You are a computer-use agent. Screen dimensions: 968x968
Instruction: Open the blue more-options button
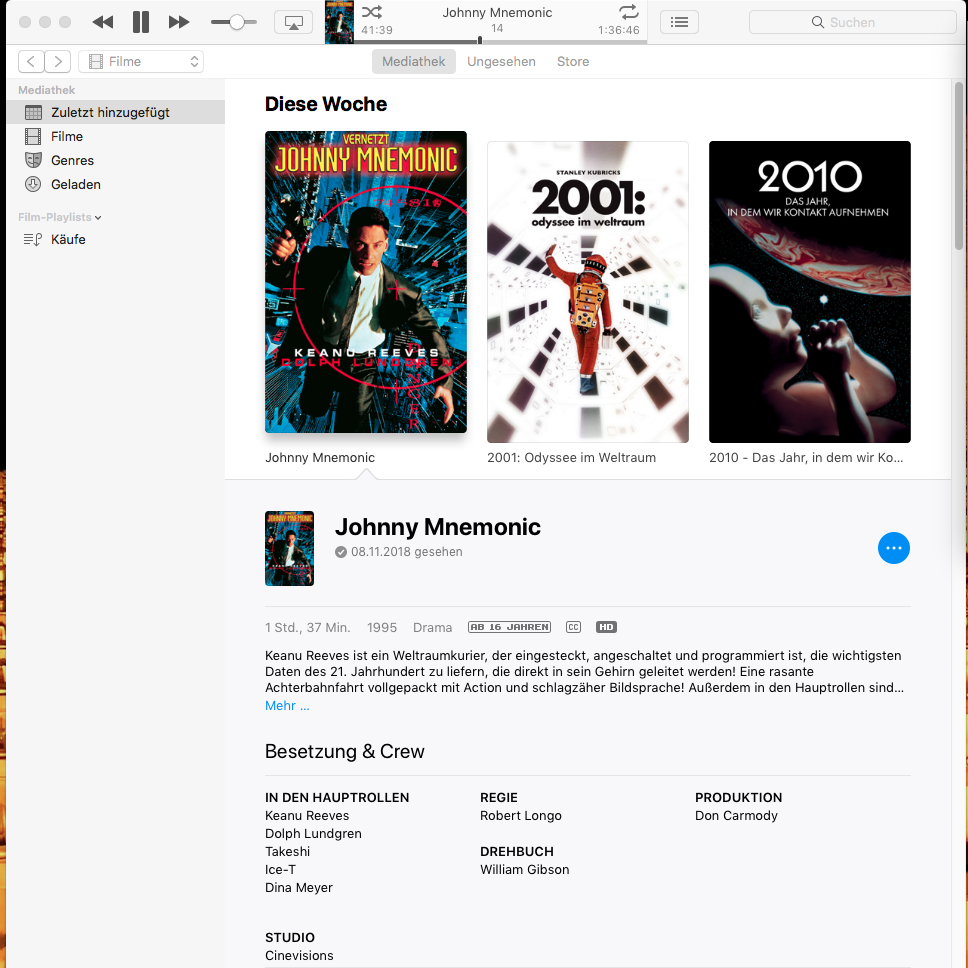click(894, 548)
